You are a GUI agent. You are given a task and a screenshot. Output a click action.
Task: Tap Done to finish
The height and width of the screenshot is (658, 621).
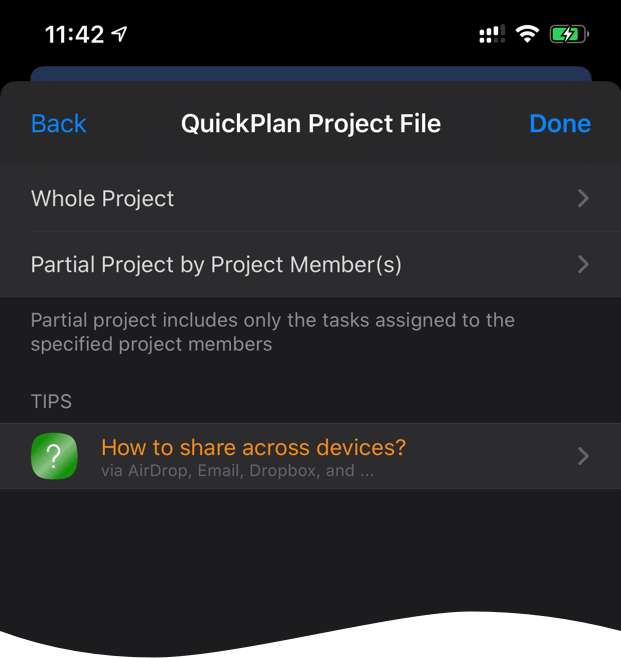pyautogui.click(x=559, y=124)
